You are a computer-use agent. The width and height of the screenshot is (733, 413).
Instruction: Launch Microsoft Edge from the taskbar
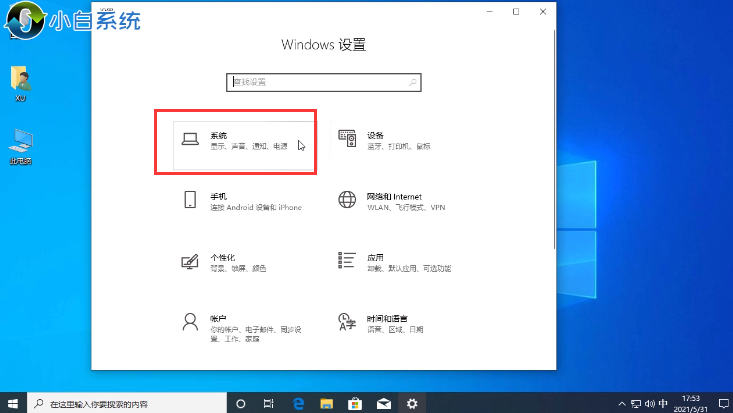(298, 403)
